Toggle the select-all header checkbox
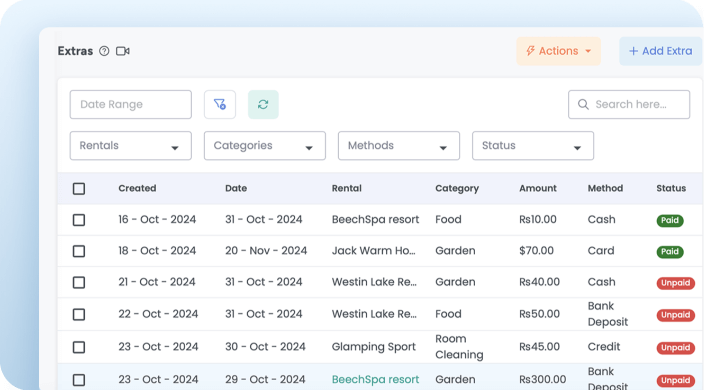This screenshot has height=390, width=704. [79, 188]
